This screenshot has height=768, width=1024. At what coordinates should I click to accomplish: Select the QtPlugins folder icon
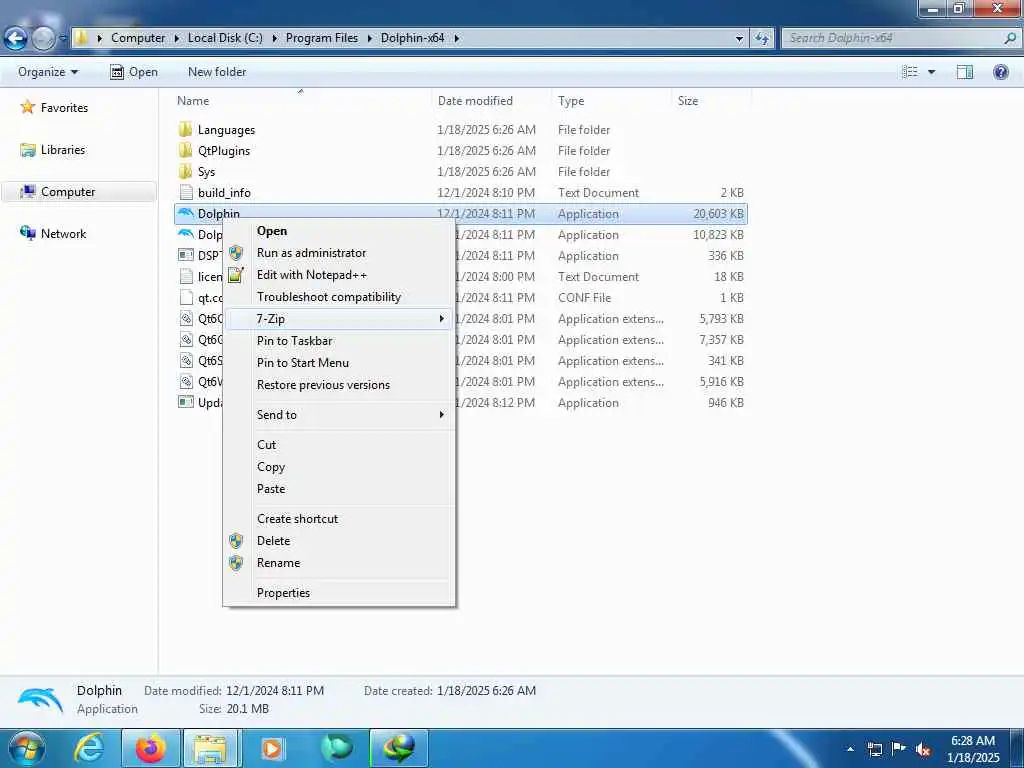click(185, 150)
